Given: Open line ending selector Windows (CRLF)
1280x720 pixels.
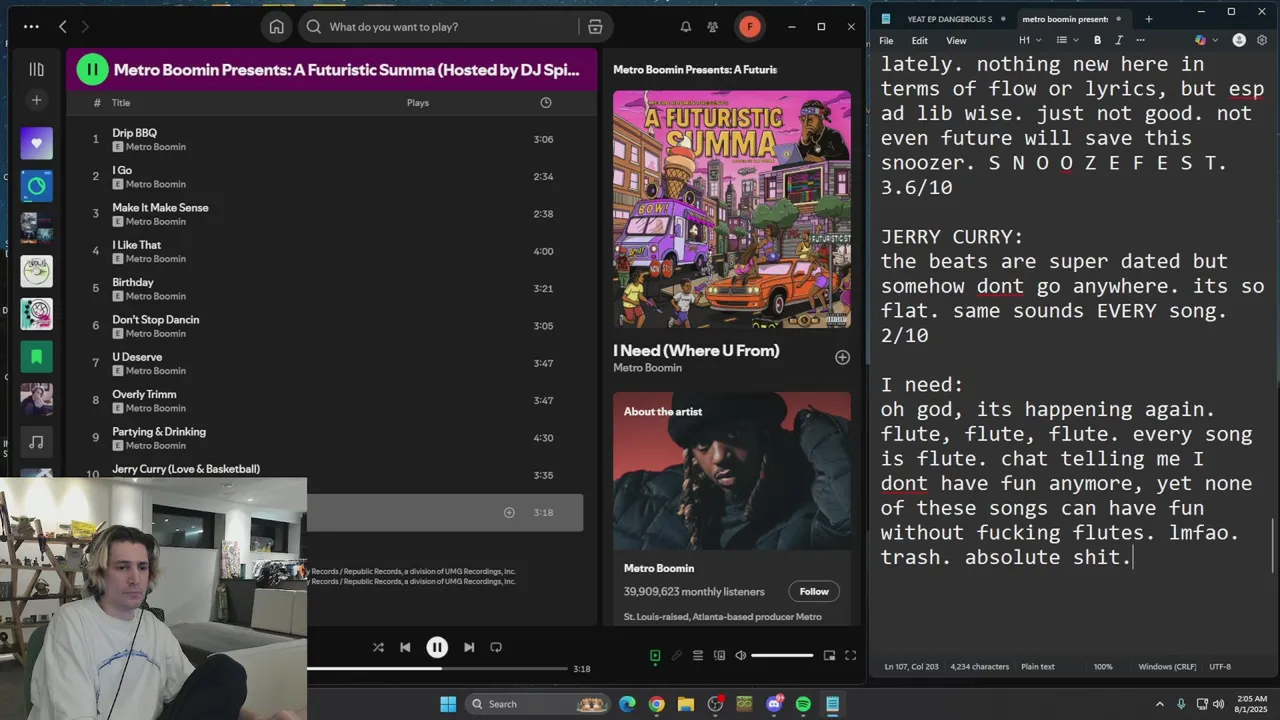Looking at the screenshot, I should pos(1167,667).
